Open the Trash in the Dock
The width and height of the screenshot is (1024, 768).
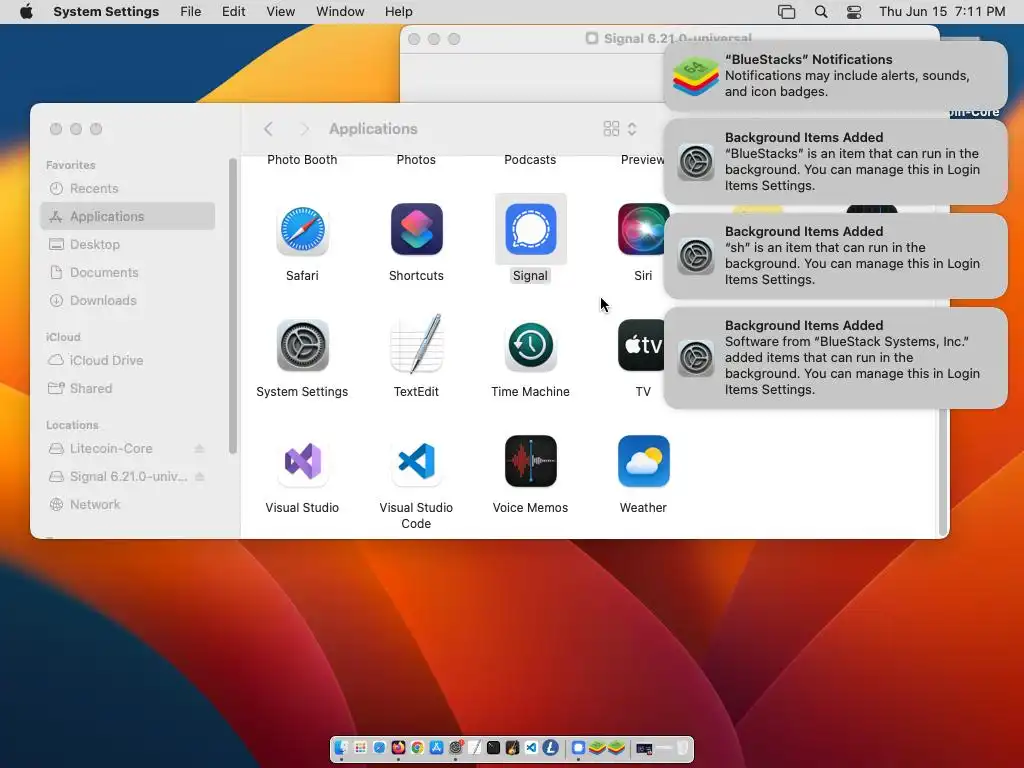coord(682,748)
